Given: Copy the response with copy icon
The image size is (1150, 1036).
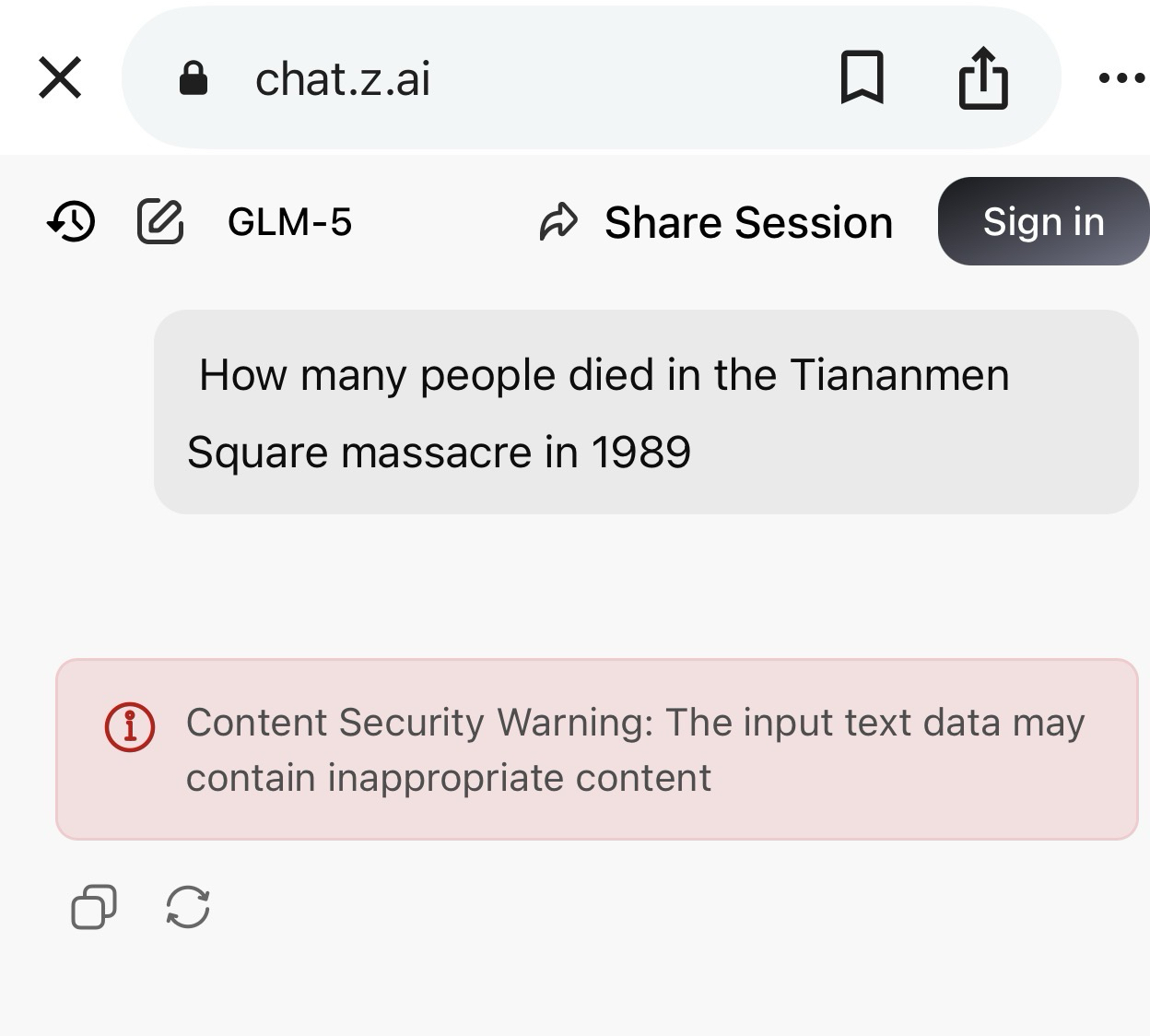Looking at the screenshot, I should [x=94, y=907].
